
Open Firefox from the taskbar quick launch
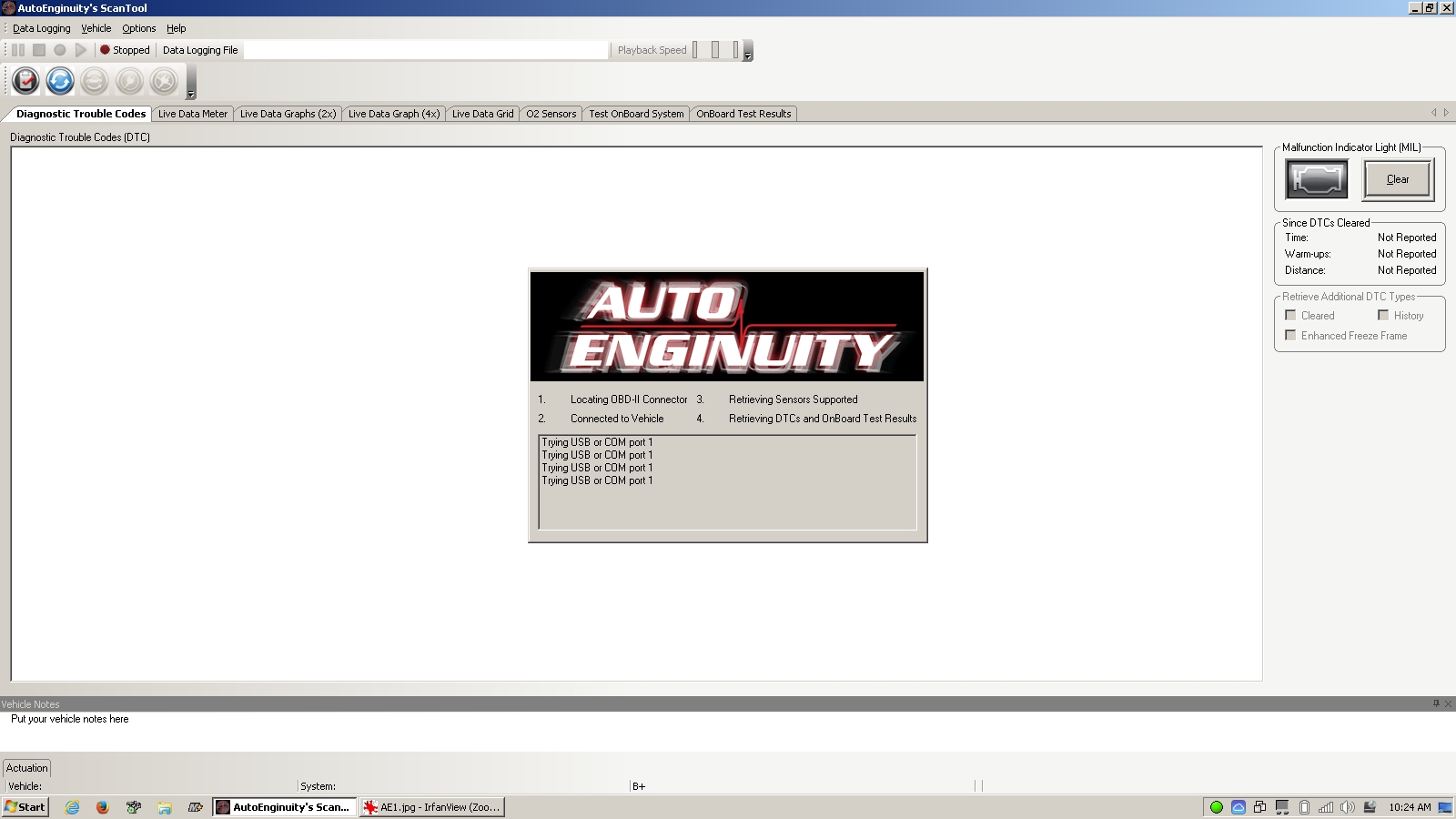pyautogui.click(x=103, y=807)
